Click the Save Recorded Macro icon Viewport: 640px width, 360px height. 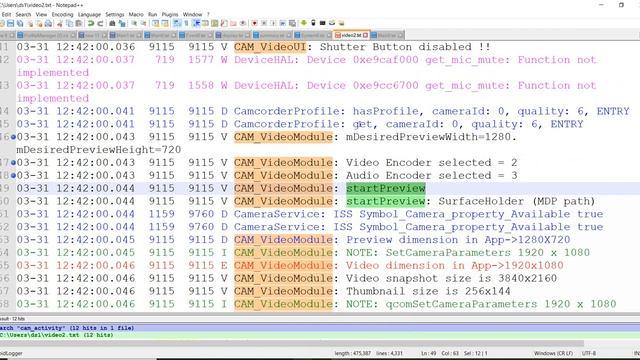292,23
